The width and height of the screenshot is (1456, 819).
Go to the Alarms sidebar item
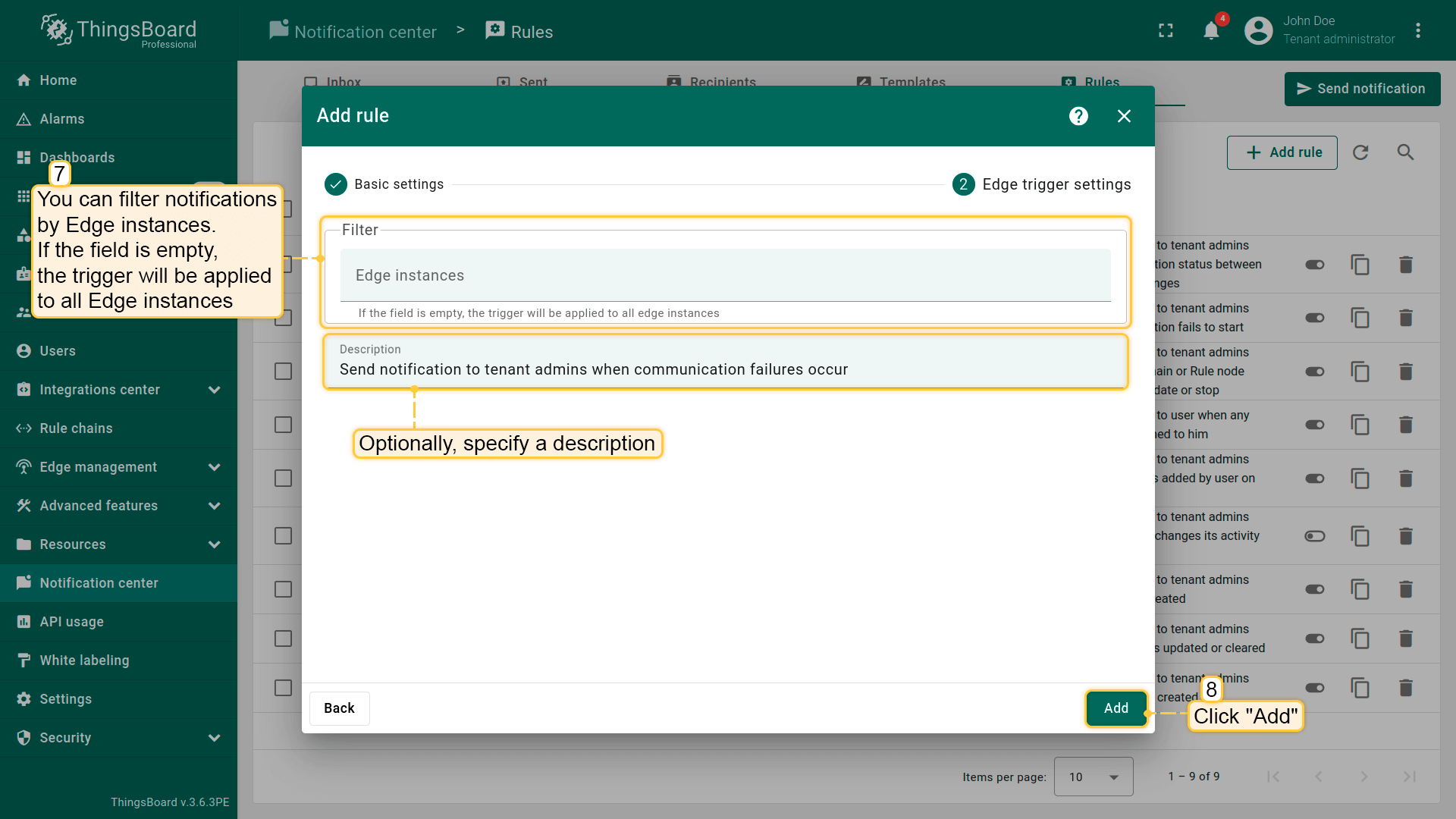[x=61, y=119]
